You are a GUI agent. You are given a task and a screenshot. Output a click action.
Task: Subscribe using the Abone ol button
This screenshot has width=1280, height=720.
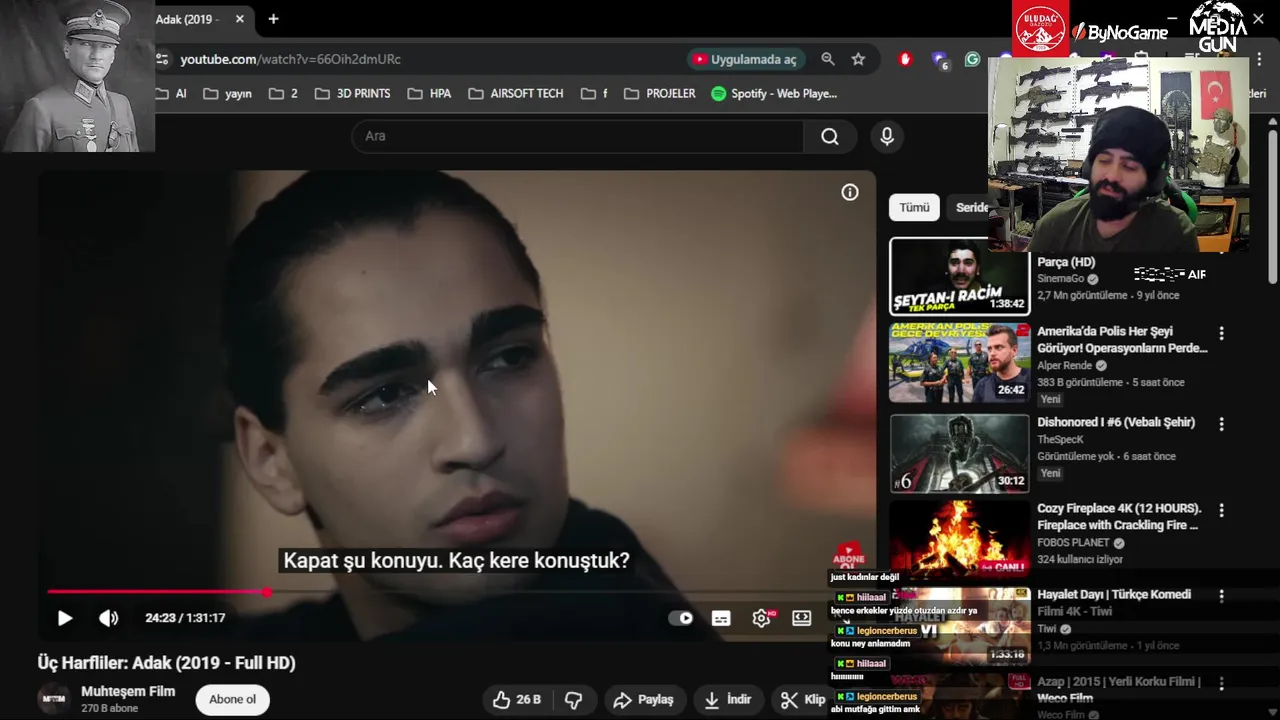[232, 699]
